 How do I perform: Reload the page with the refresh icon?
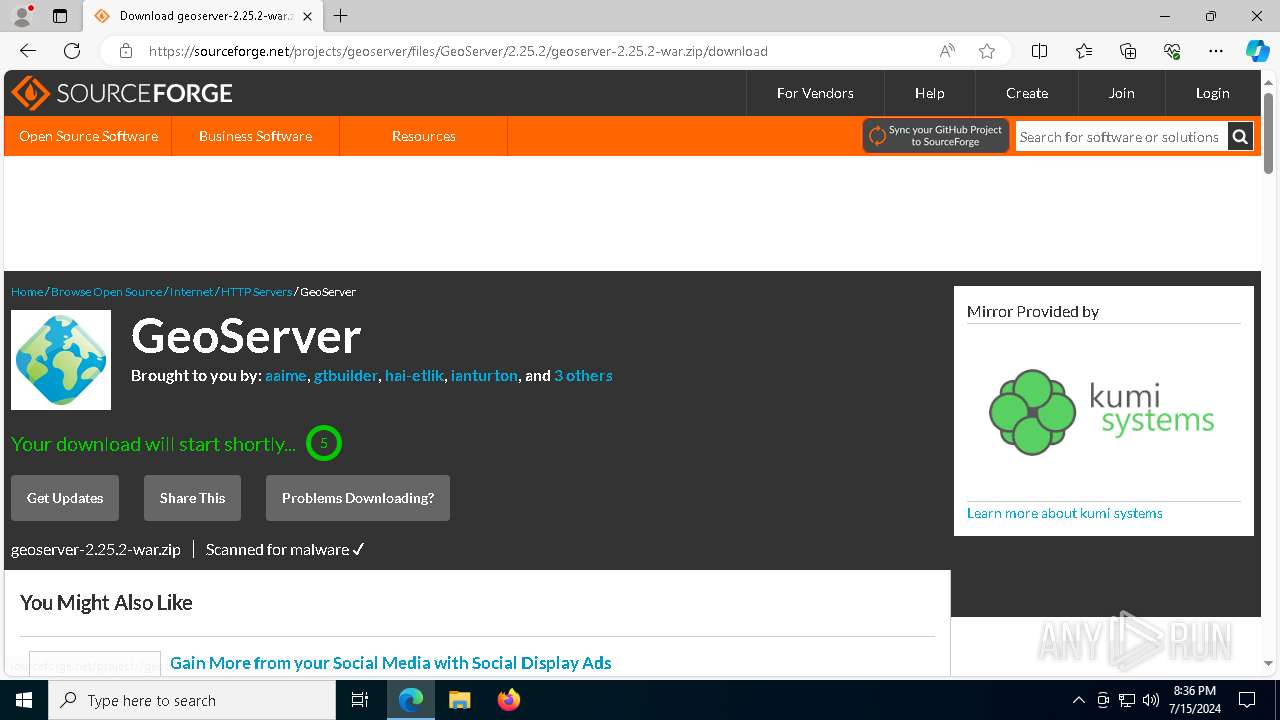click(72, 51)
